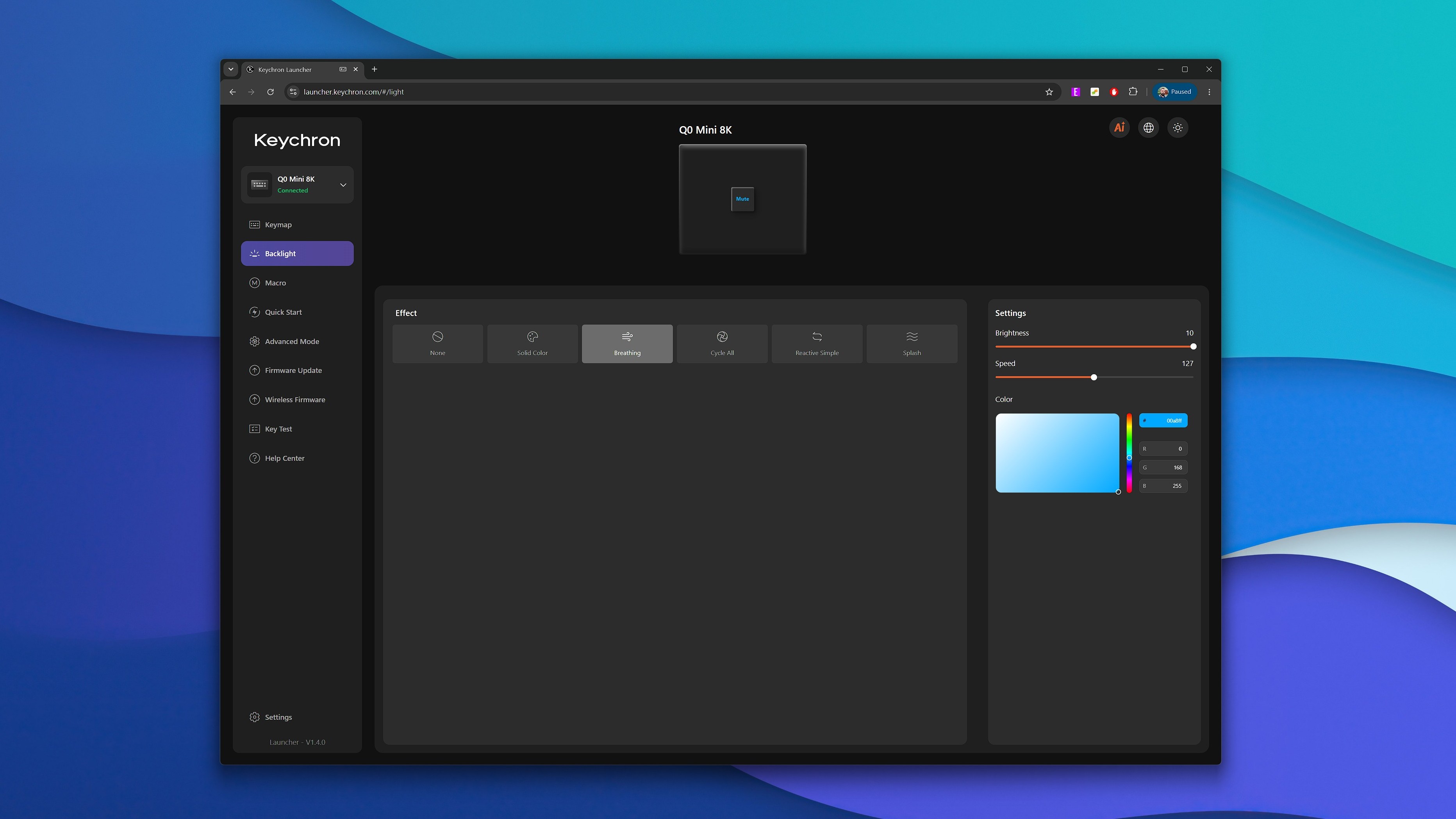Click the hex color field 00a8ff

(x=1163, y=421)
